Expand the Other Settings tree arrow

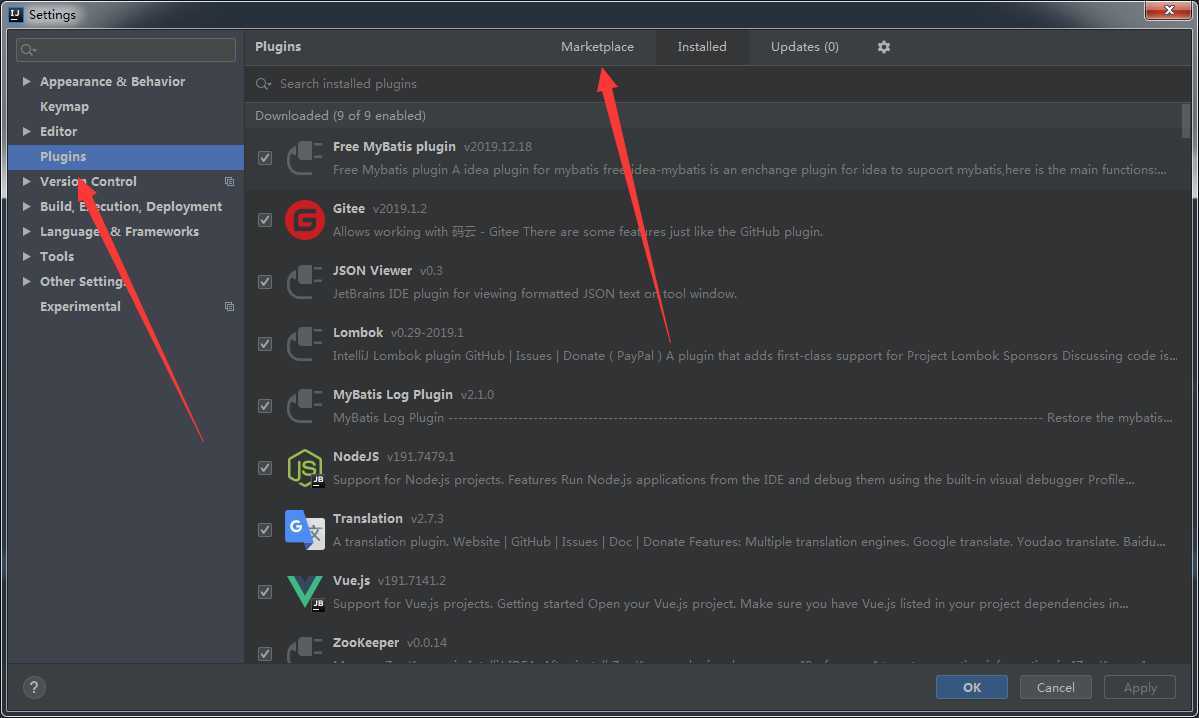(x=26, y=281)
